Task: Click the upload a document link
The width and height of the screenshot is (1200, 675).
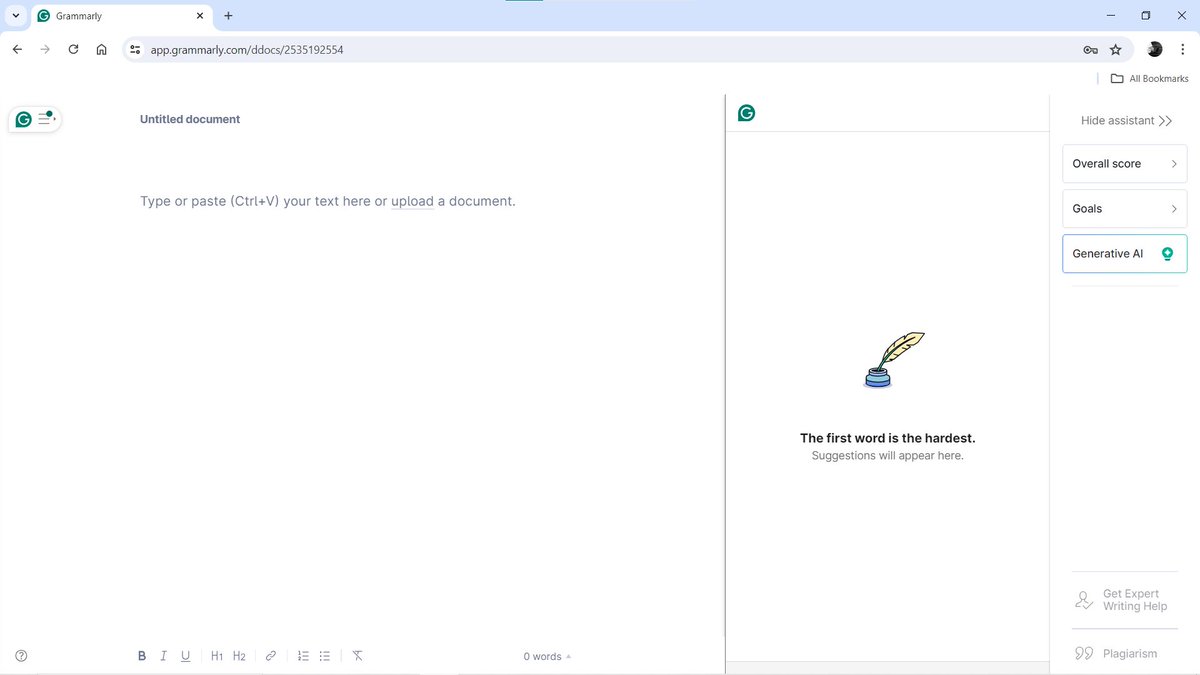Action: pos(412,201)
